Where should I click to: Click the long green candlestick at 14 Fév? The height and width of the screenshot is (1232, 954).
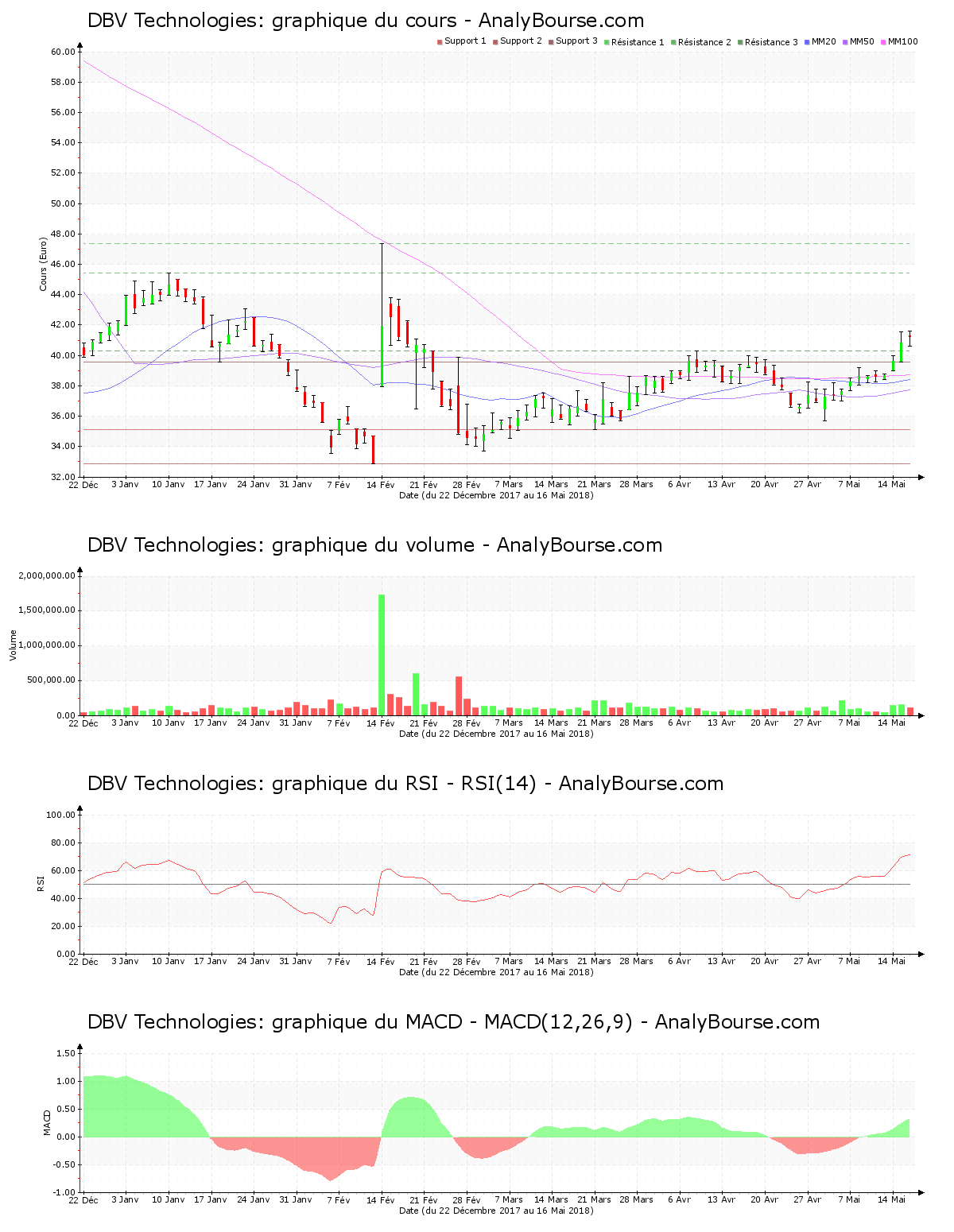point(382,354)
